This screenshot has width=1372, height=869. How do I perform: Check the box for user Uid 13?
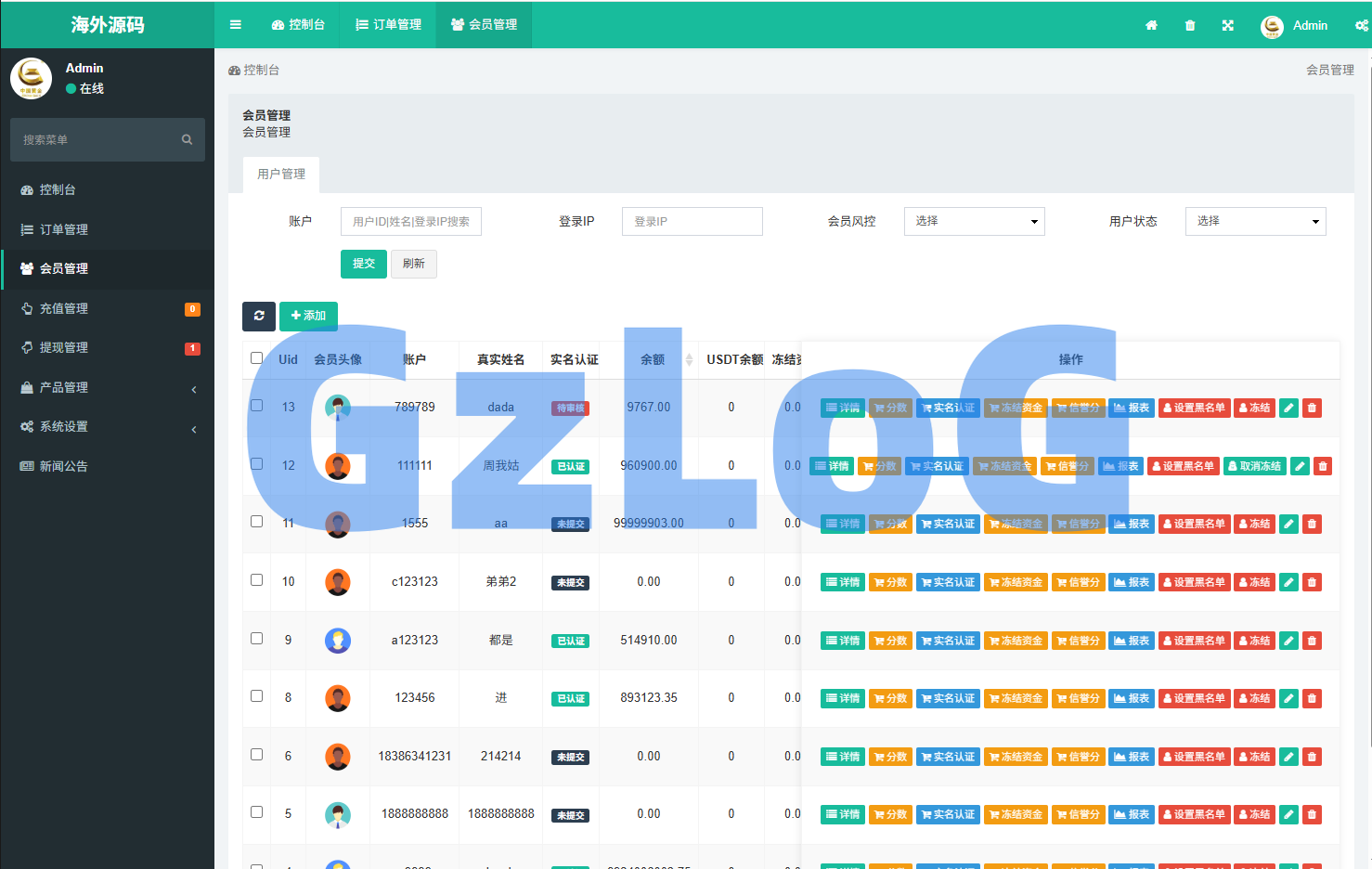point(256,405)
